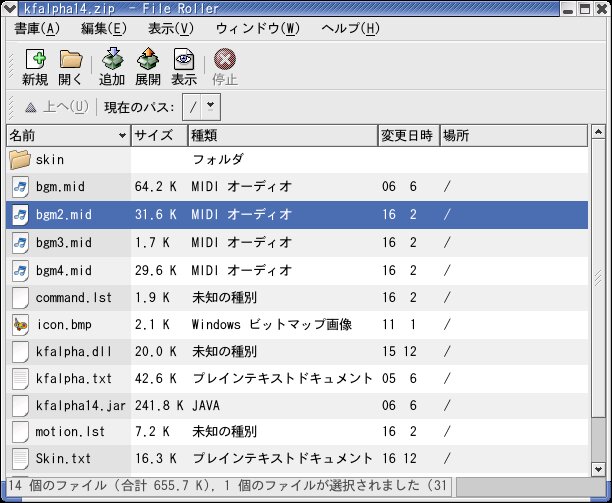This screenshot has width=612, height=503.
Task: Select the kfalpha14.jar file name
Action: coord(81,405)
